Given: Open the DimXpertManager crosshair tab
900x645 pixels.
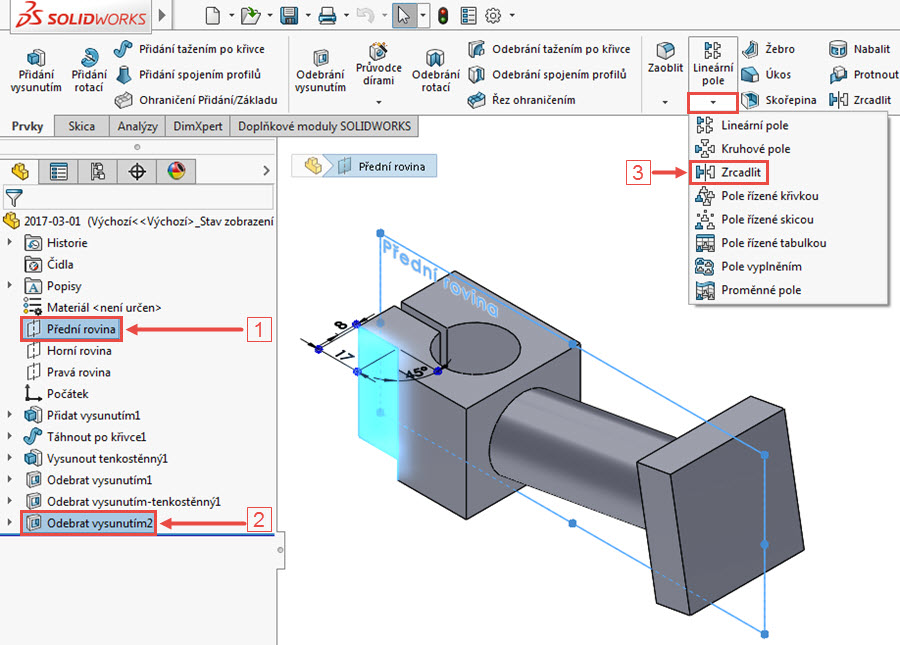Looking at the screenshot, I should point(137,171).
